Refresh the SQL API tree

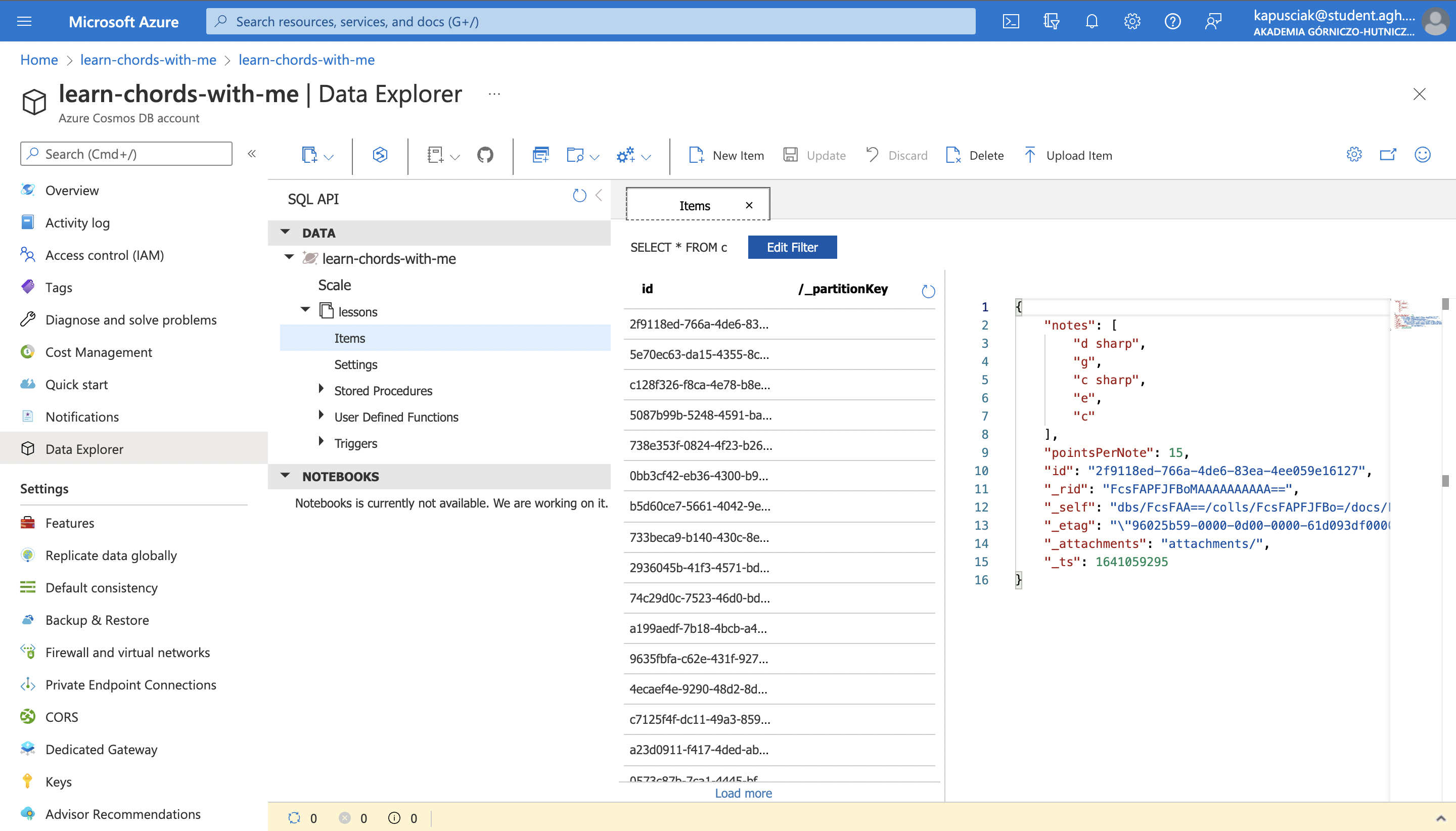(579, 196)
